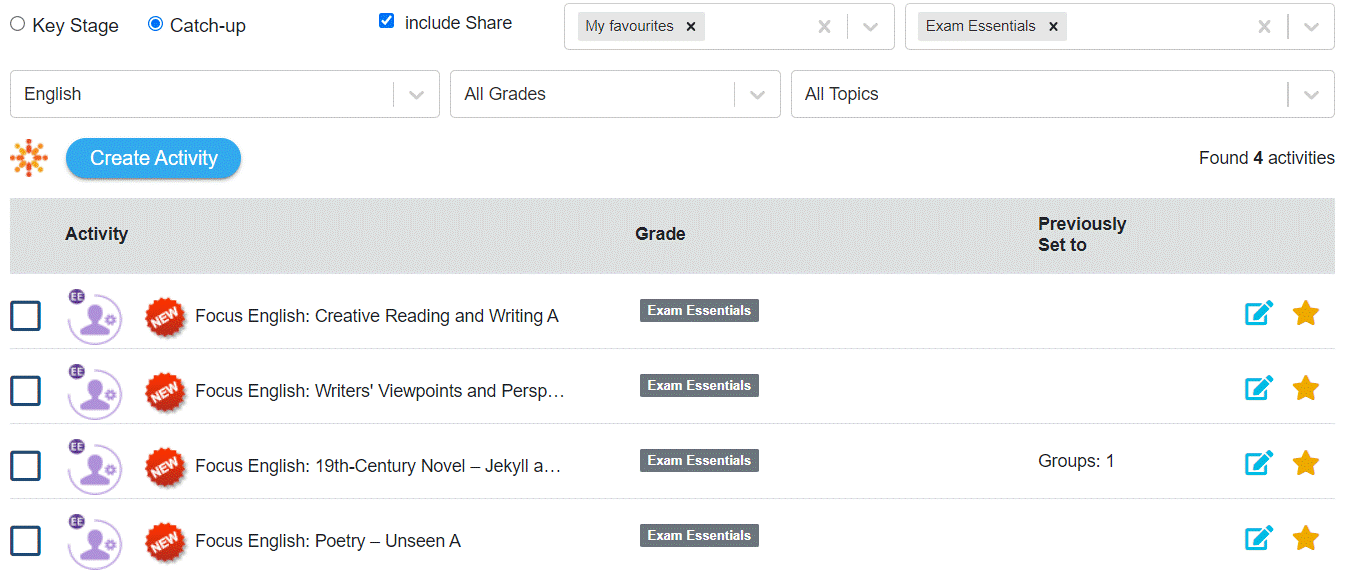Remove the My favourites filter tag
1346x572 pixels.
pos(691,27)
